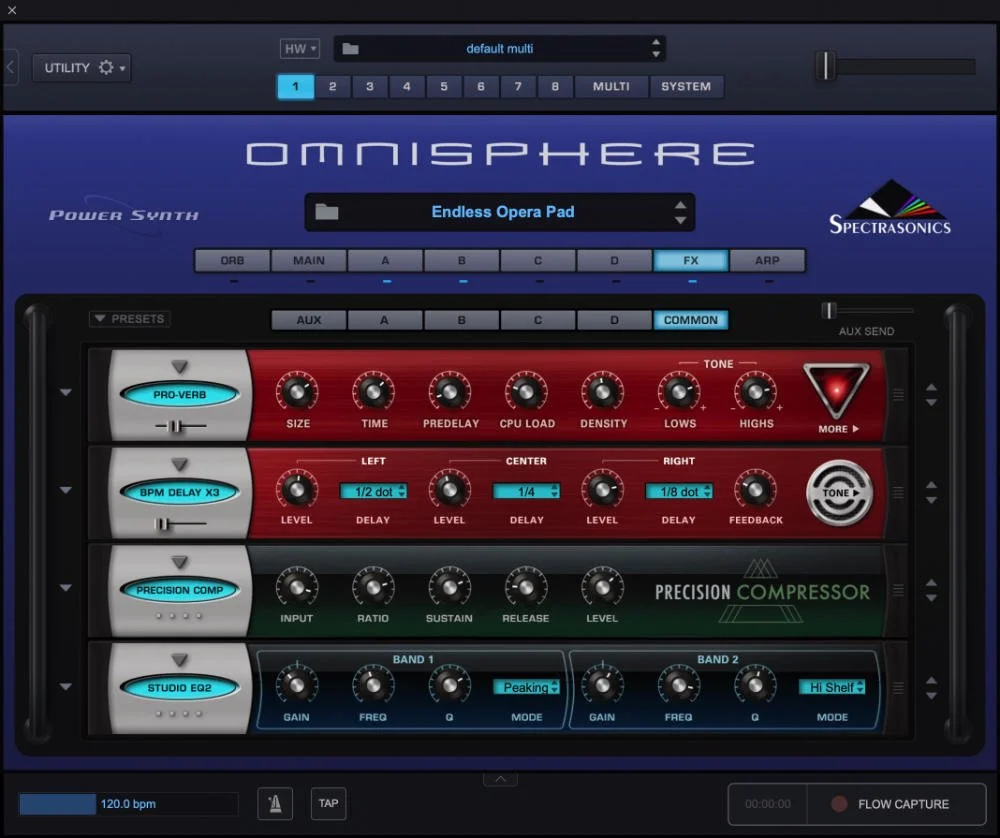Toggle FLOW CAPTURE recording
Viewport: 1000px width, 838px height.
[x=897, y=804]
